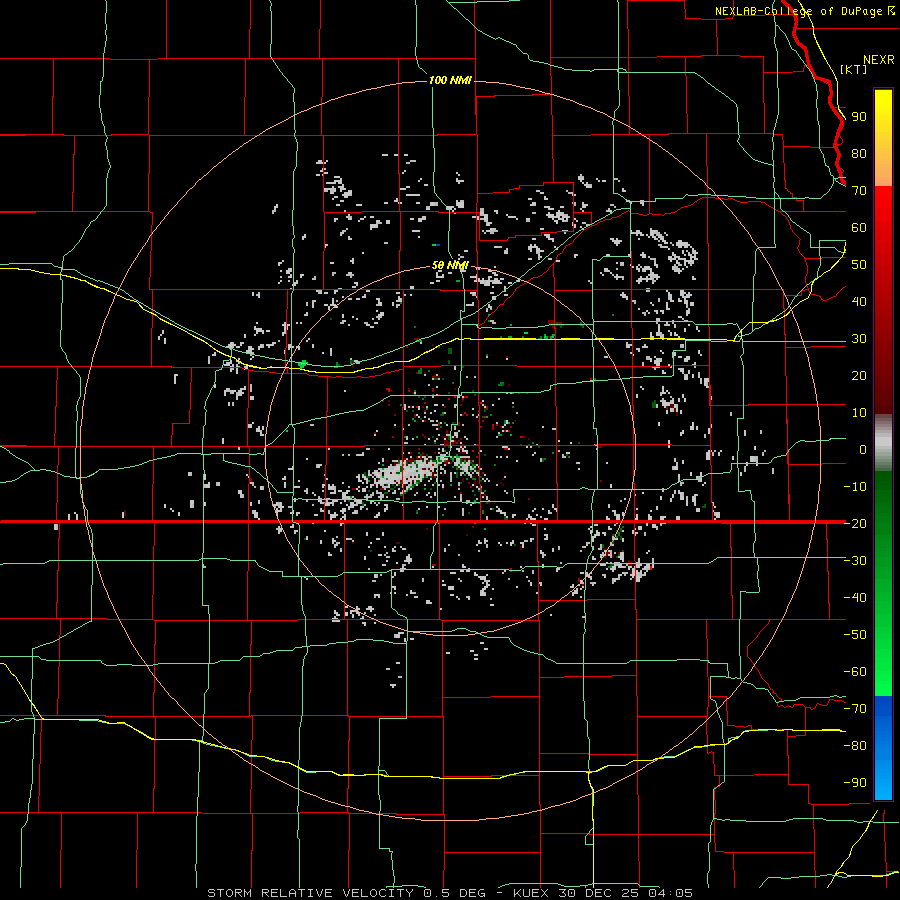Click the positive 50 scale value
Viewport: 900px width, 900px height.
tap(859, 265)
